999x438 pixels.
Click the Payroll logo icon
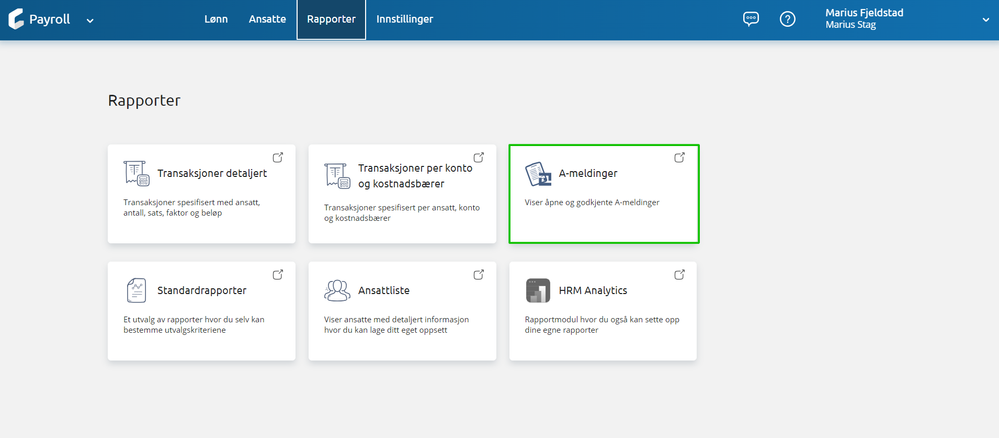(15, 19)
